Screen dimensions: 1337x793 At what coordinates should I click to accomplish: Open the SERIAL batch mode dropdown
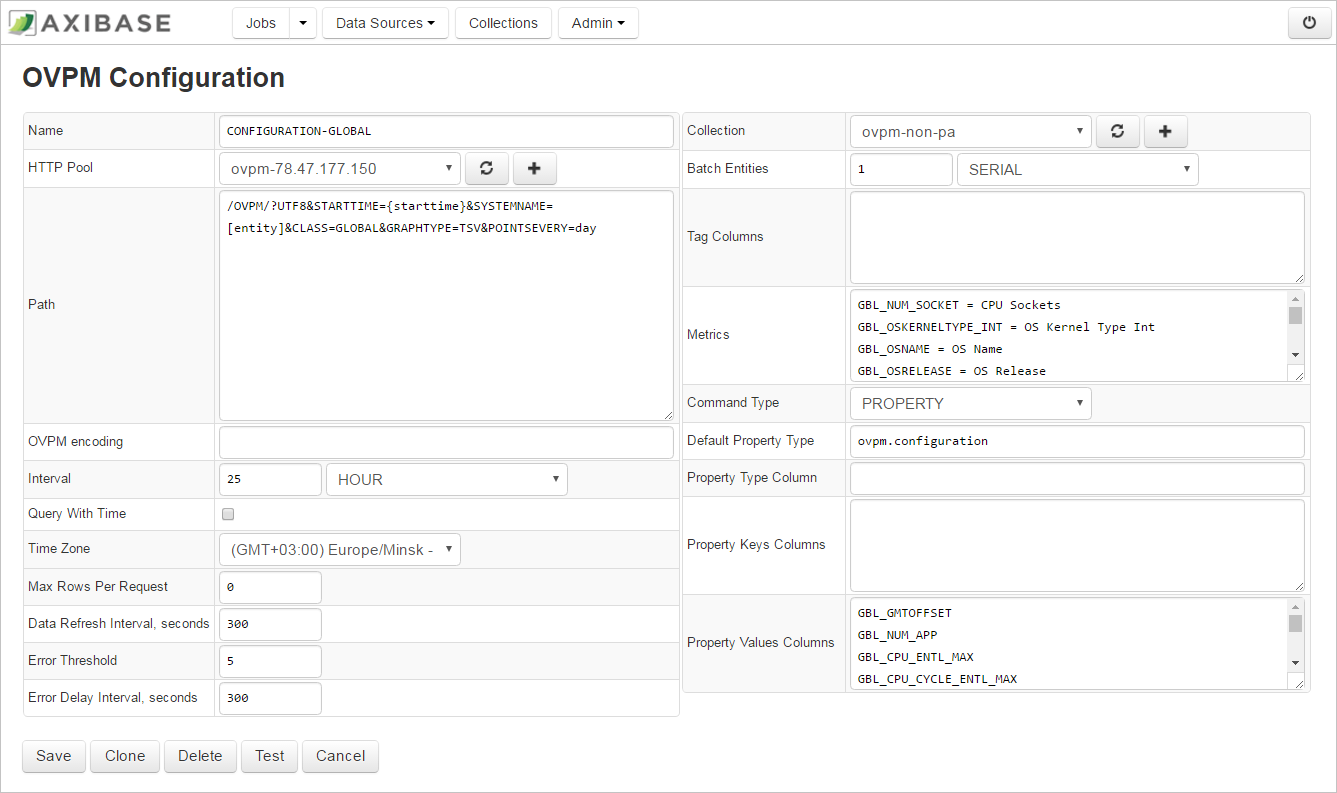coord(1078,170)
